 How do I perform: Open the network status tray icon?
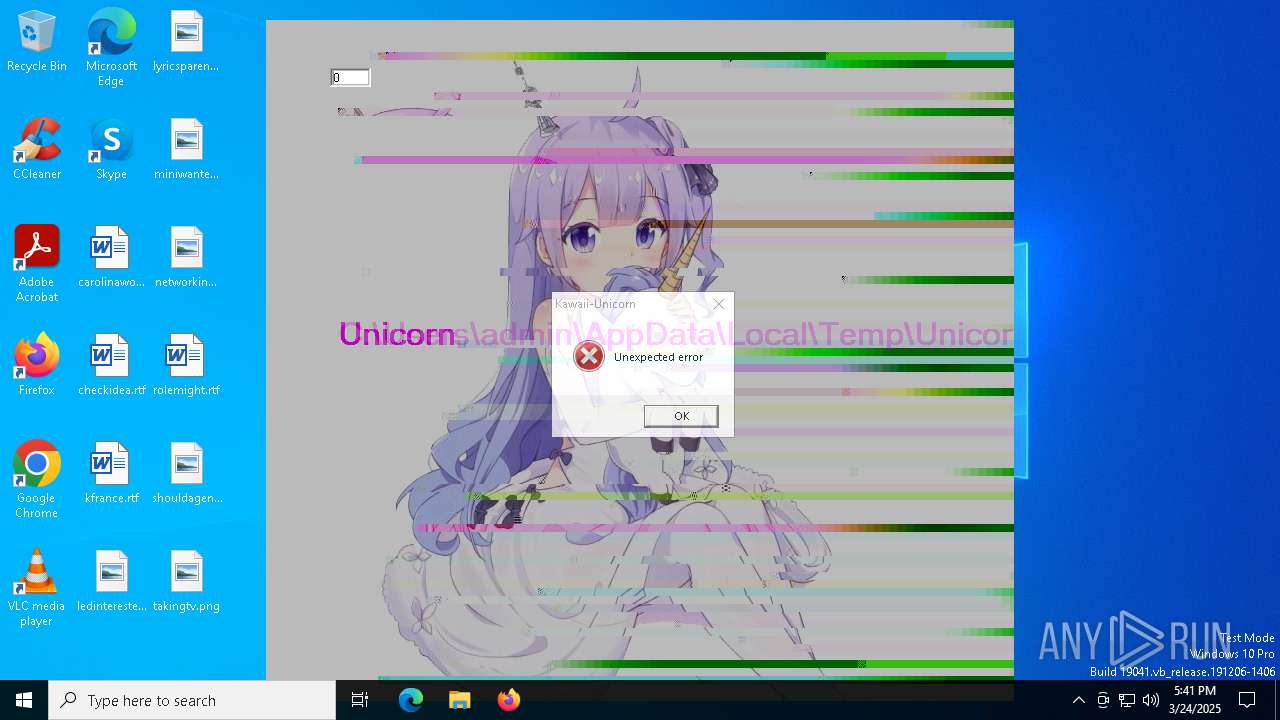point(1127,700)
